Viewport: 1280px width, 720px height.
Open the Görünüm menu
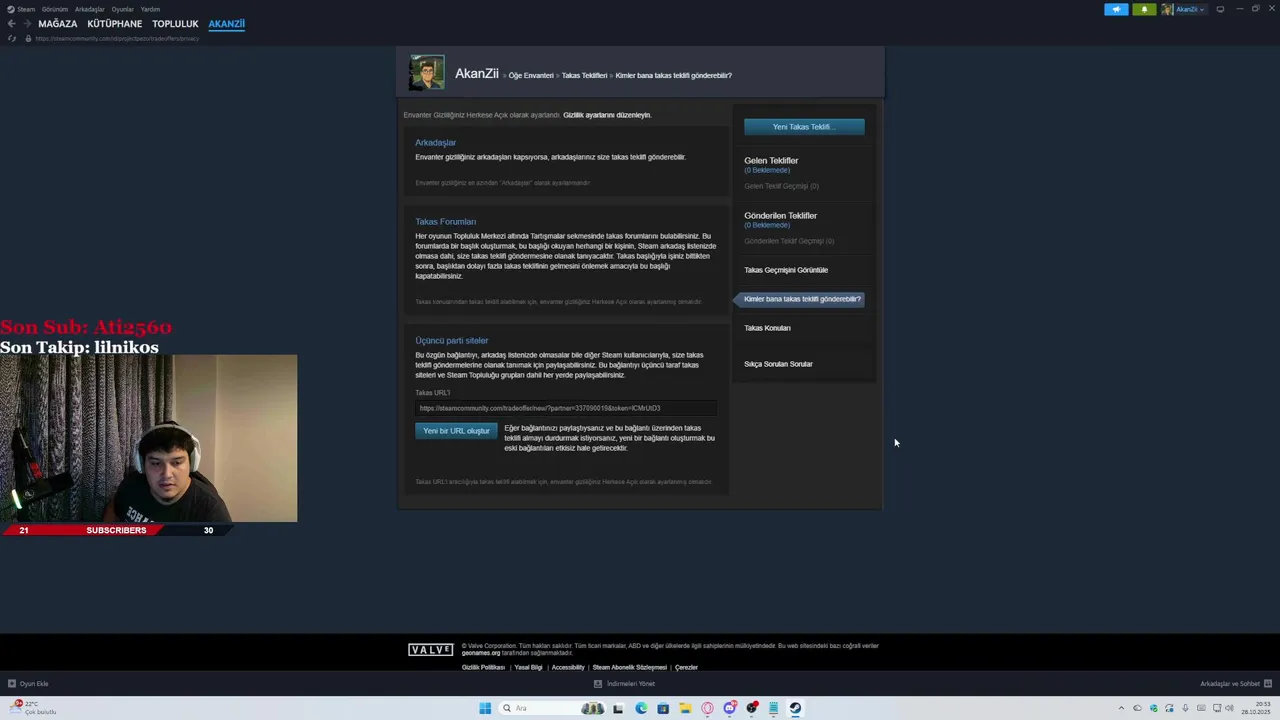click(x=55, y=9)
